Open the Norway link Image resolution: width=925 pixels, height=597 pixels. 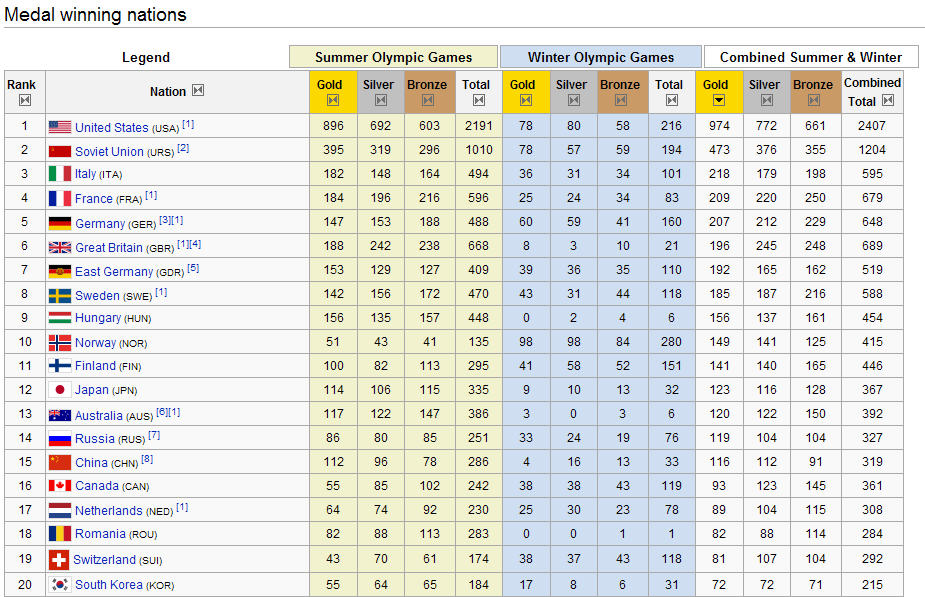(95, 343)
